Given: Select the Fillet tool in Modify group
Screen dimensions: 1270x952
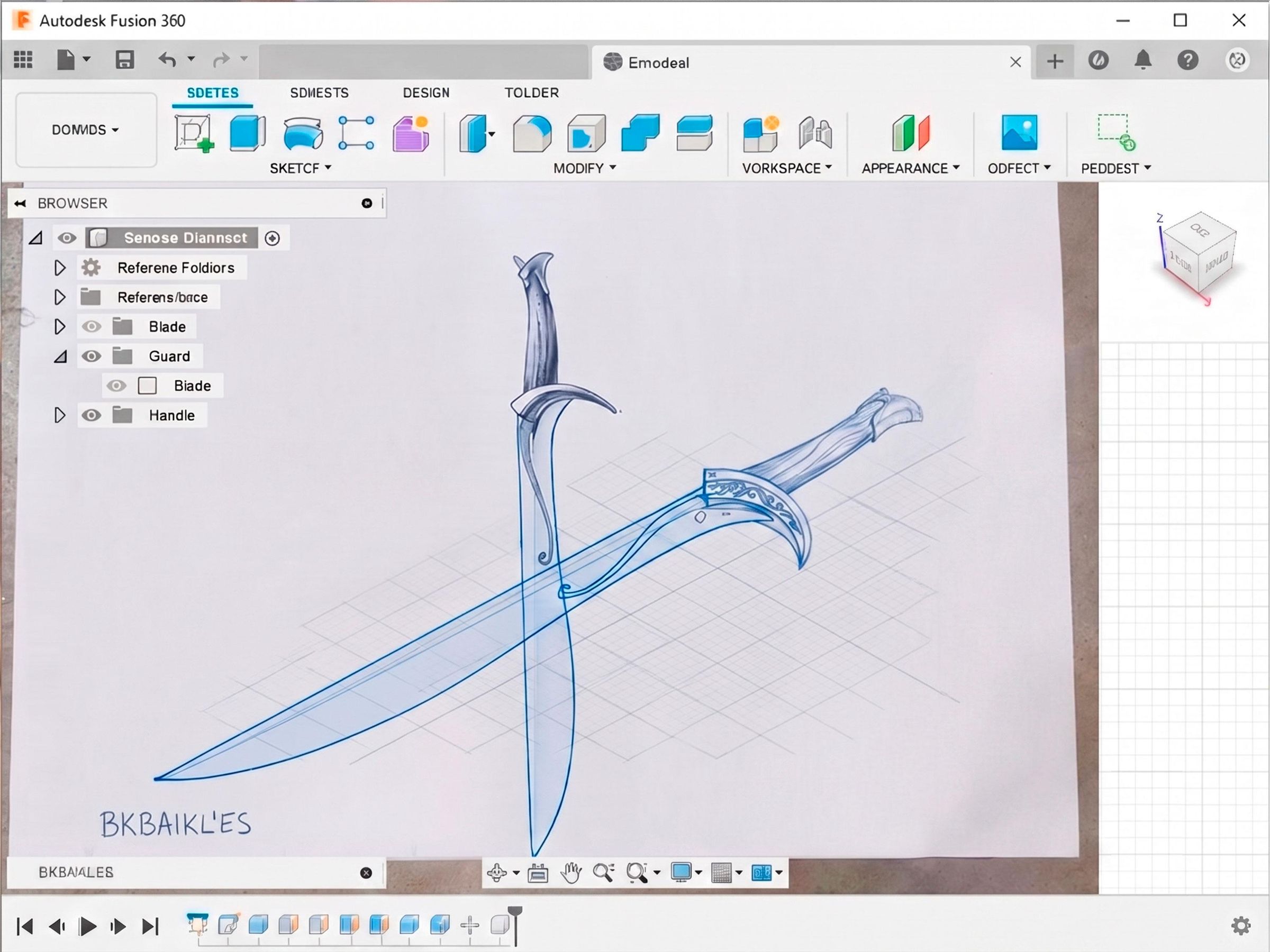Looking at the screenshot, I should pyautogui.click(x=532, y=134).
